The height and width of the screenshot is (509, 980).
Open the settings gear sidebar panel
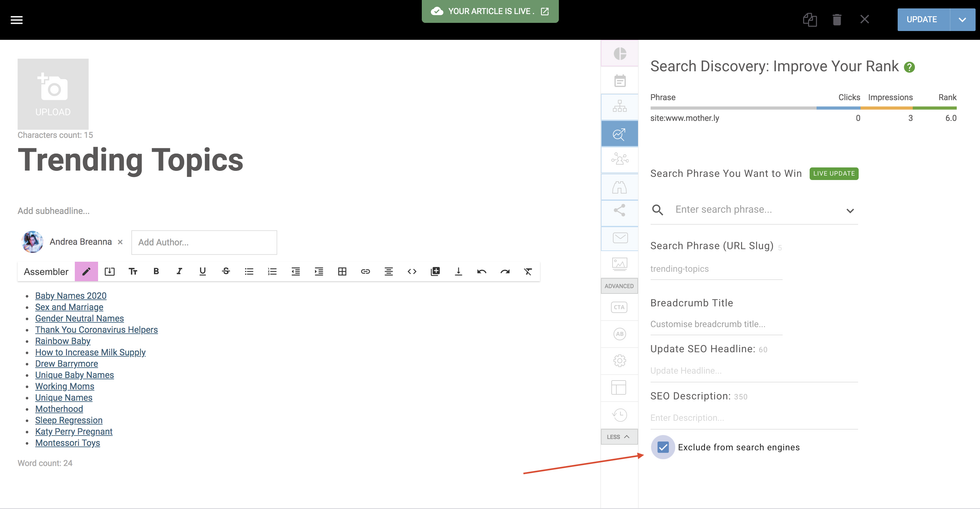point(619,361)
